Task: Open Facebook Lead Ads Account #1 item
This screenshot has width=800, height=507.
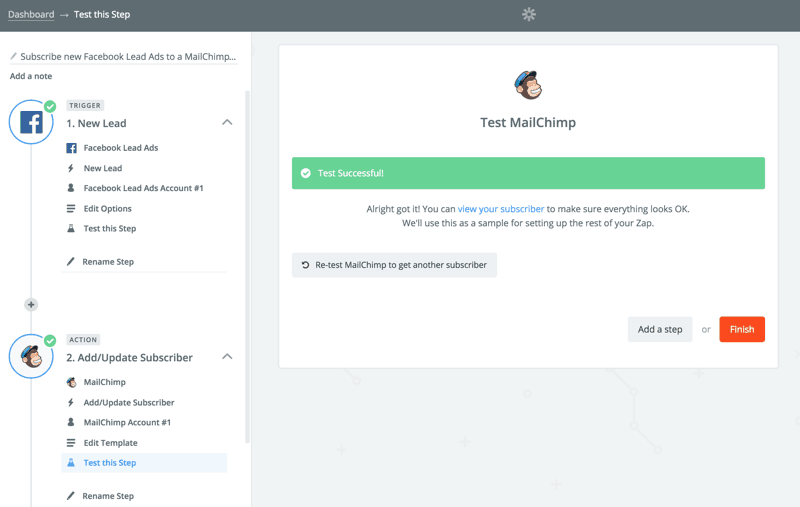Action: (x=143, y=188)
